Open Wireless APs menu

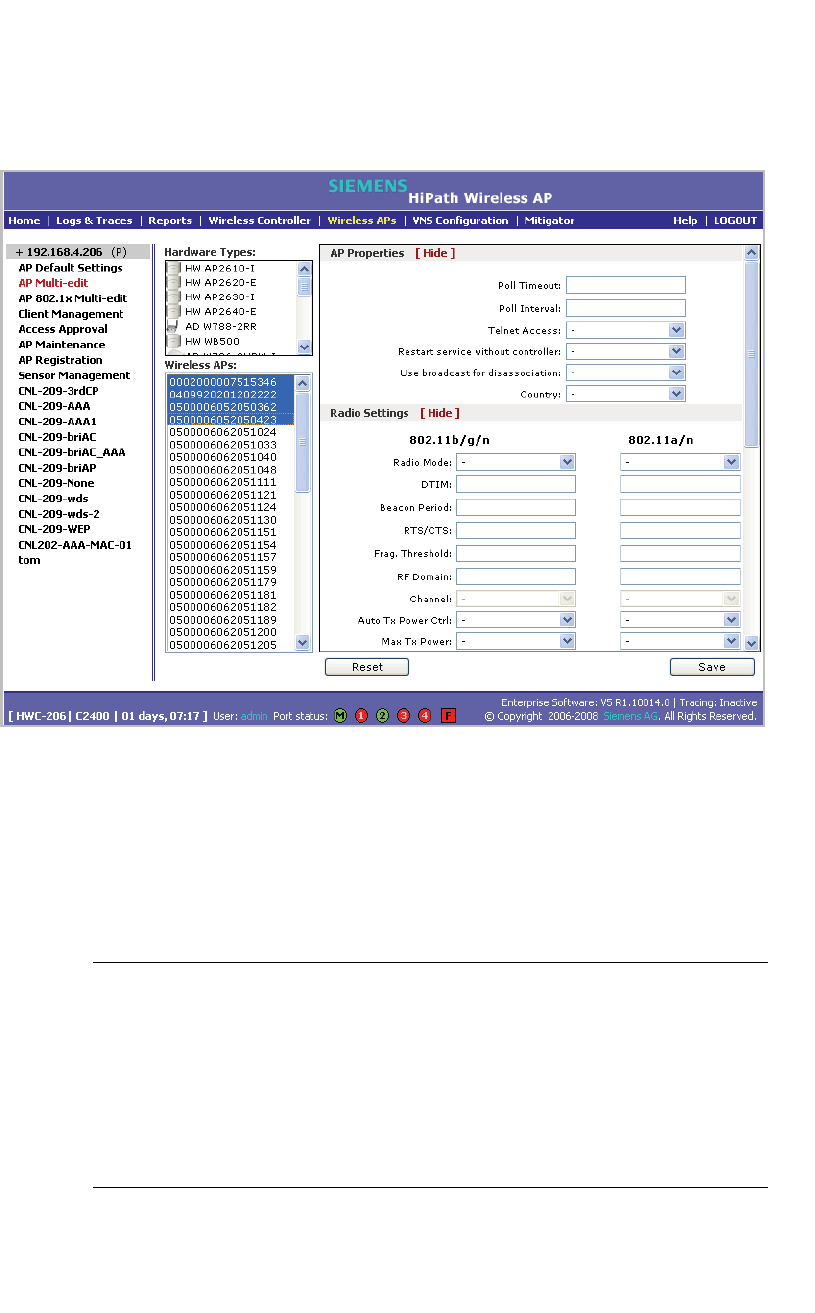click(x=362, y=221)
